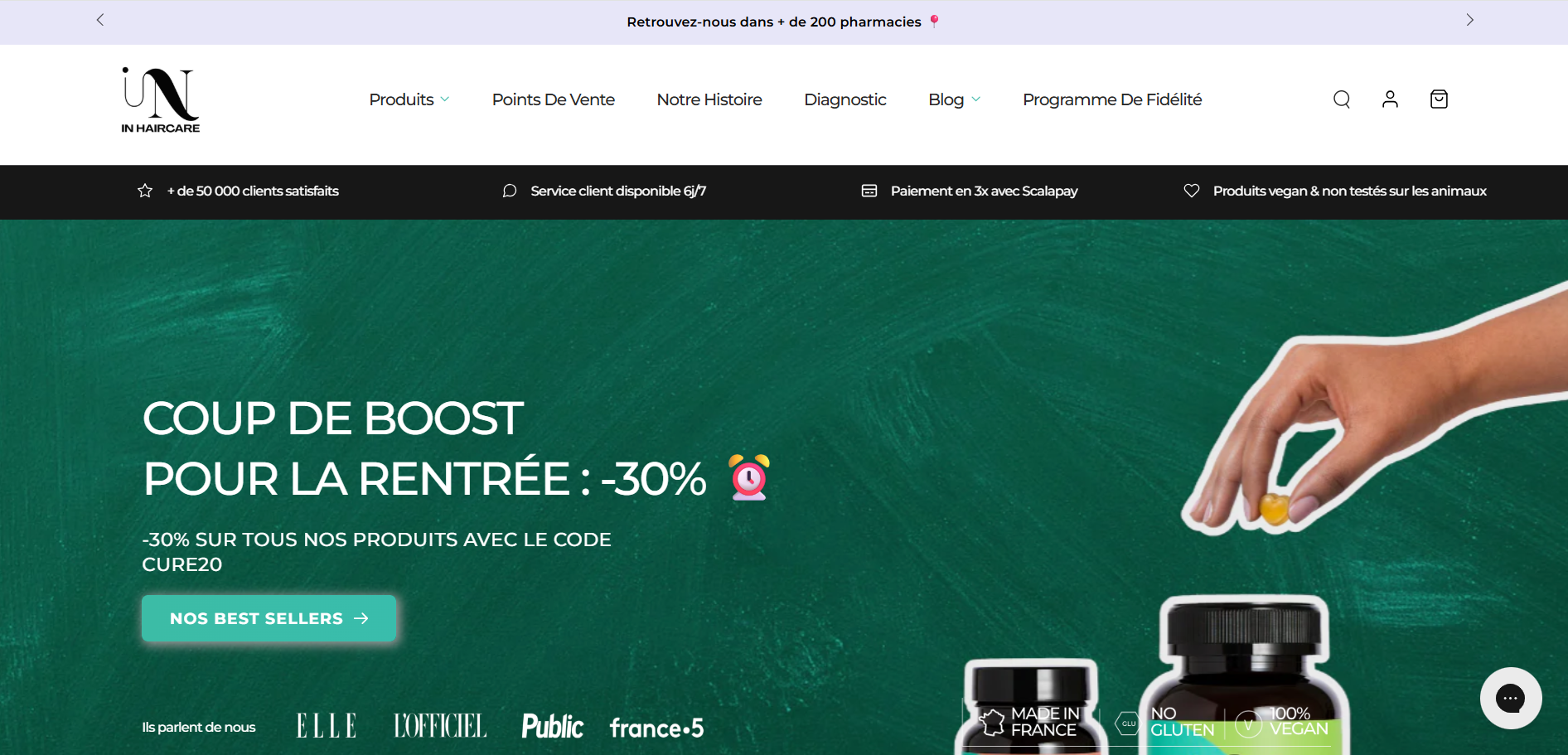
Task: Click the payment card icon beside Scalapay
Action: pyautogui.click(x=869, y=191)
